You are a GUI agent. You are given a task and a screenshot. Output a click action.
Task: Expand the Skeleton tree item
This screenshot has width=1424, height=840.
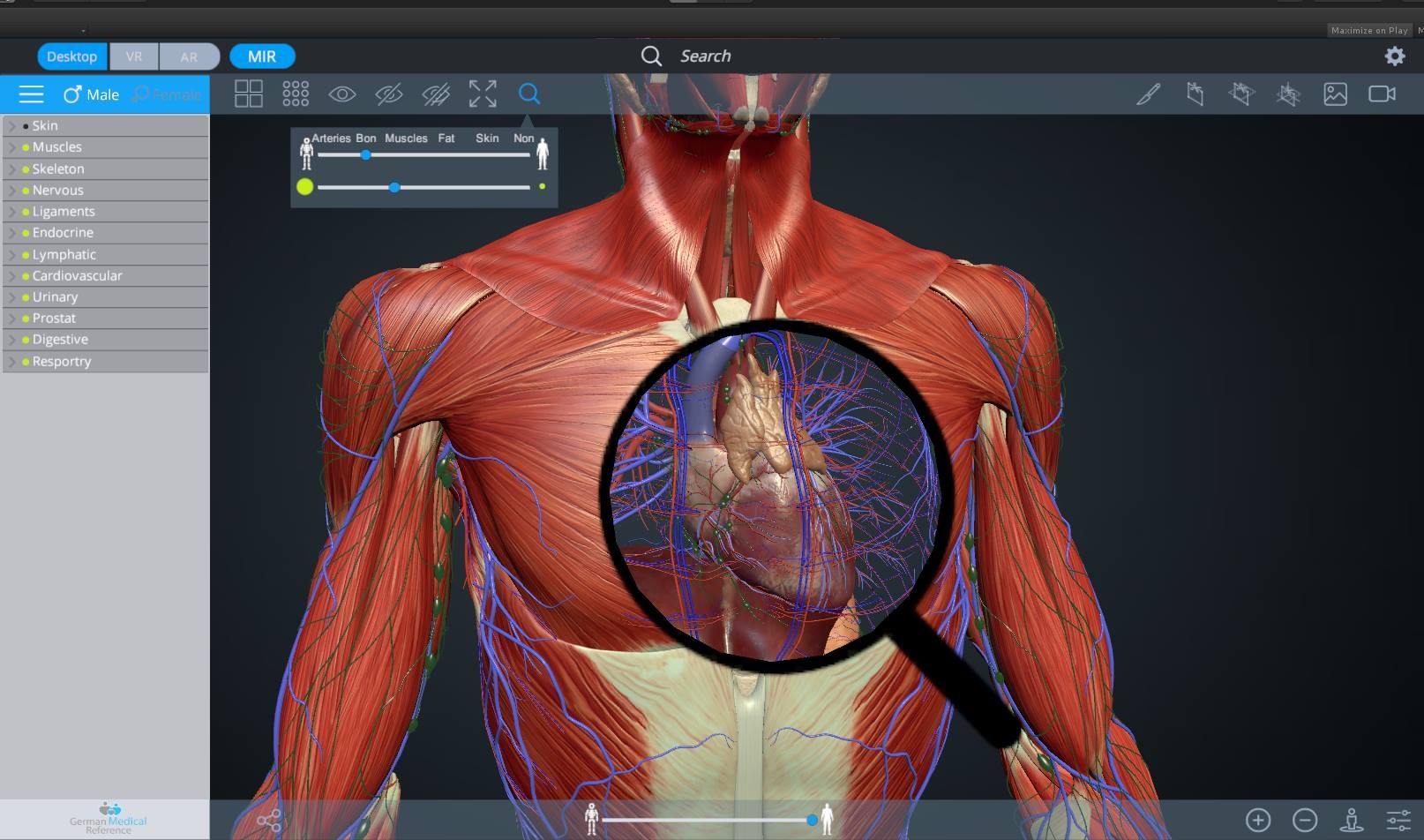tap(12, 169)
